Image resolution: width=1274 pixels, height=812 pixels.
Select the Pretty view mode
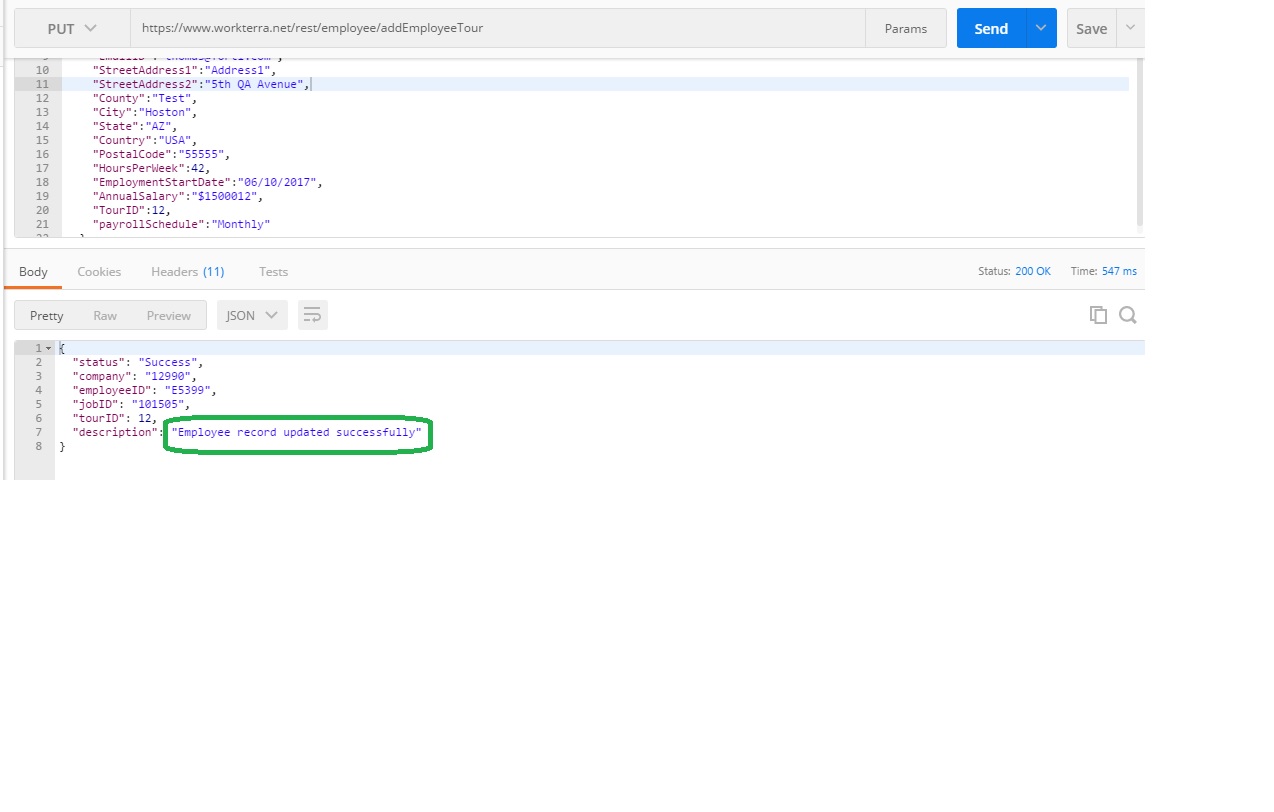(x=47, y=315)
